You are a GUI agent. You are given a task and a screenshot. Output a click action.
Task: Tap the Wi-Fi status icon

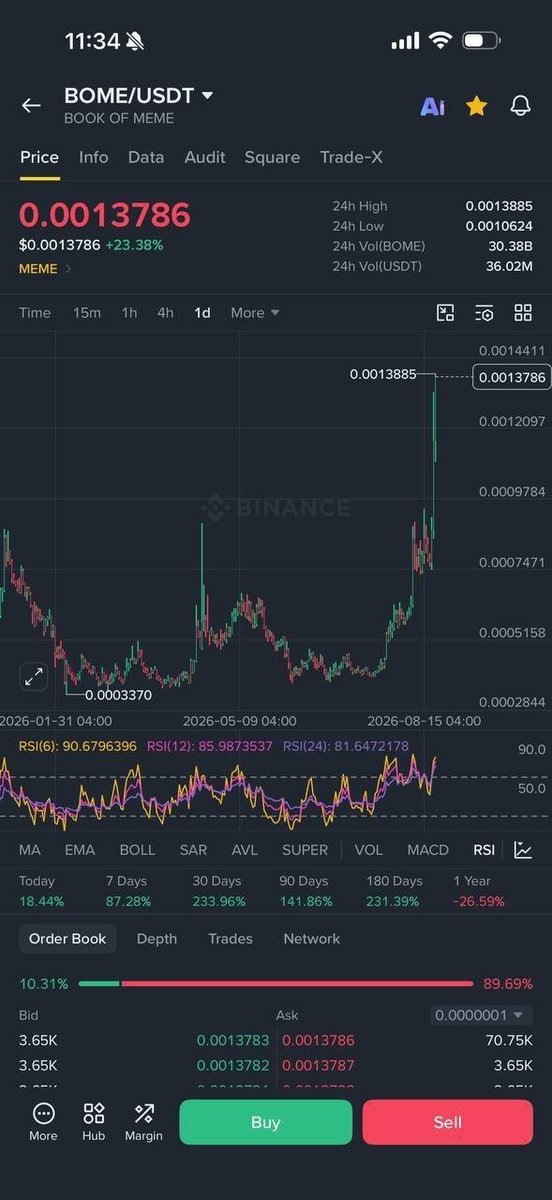440,41
